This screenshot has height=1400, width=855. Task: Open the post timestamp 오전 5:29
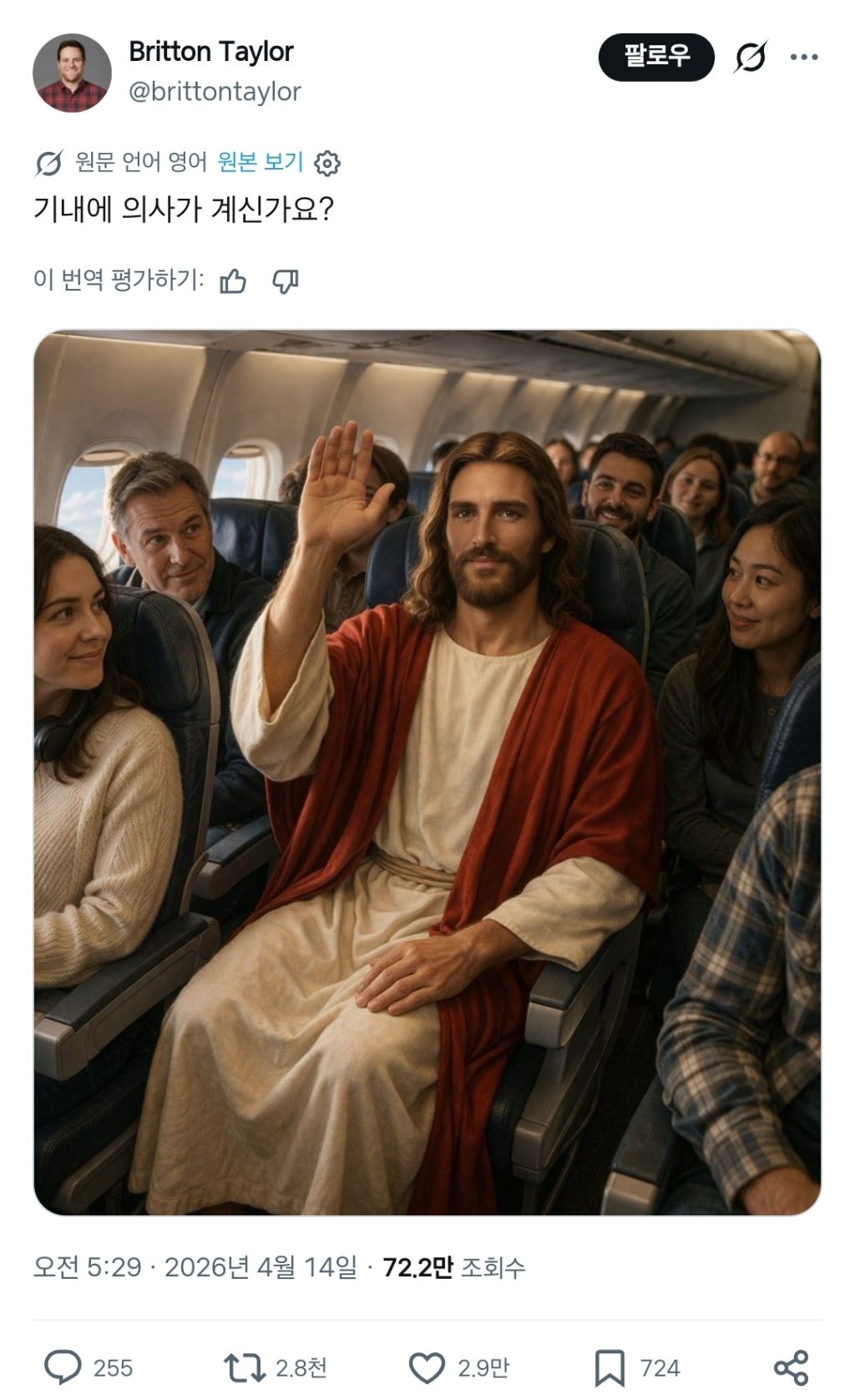click(87, 1268)
